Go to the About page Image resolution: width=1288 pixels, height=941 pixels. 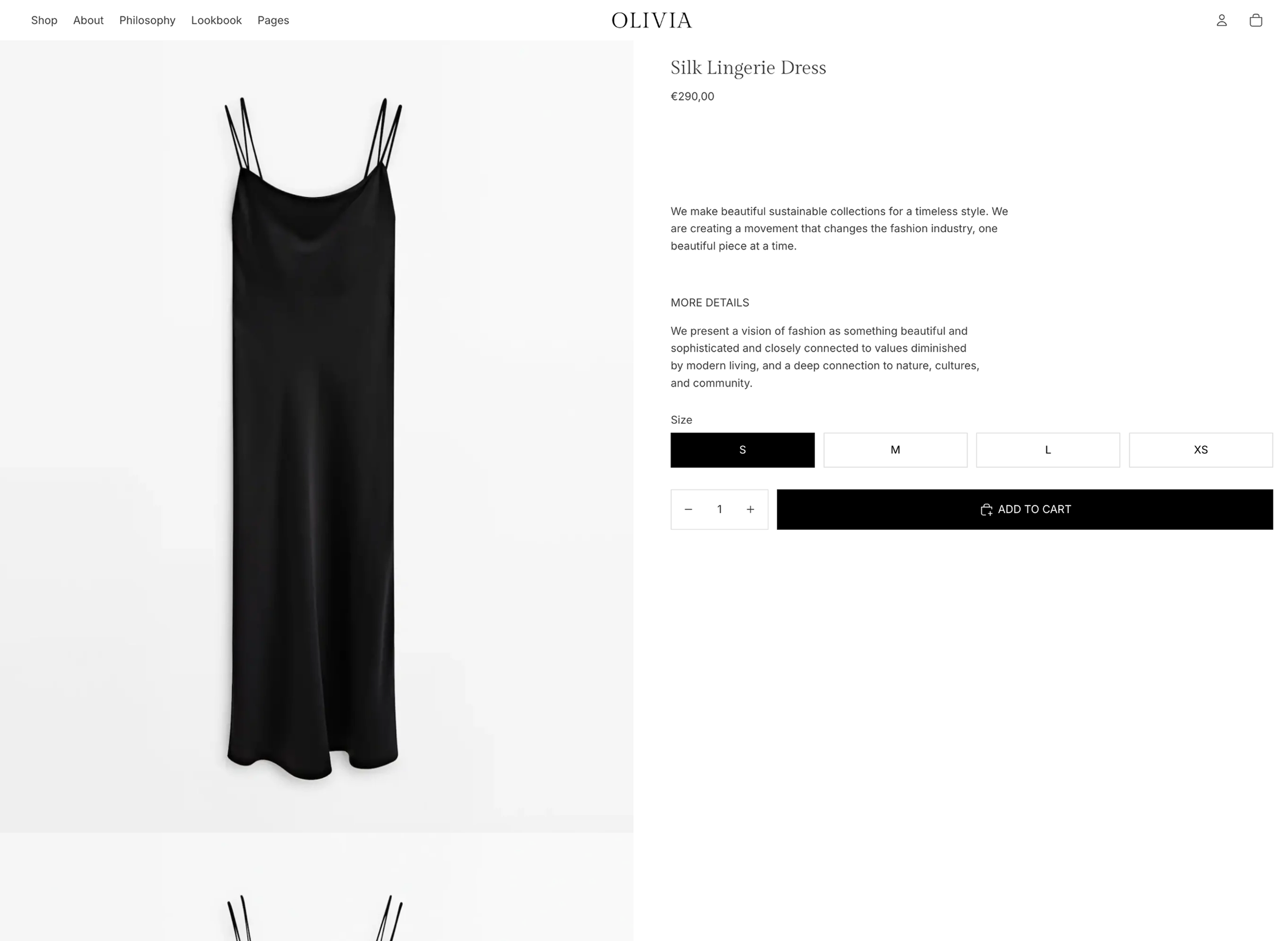coord(88,20)
